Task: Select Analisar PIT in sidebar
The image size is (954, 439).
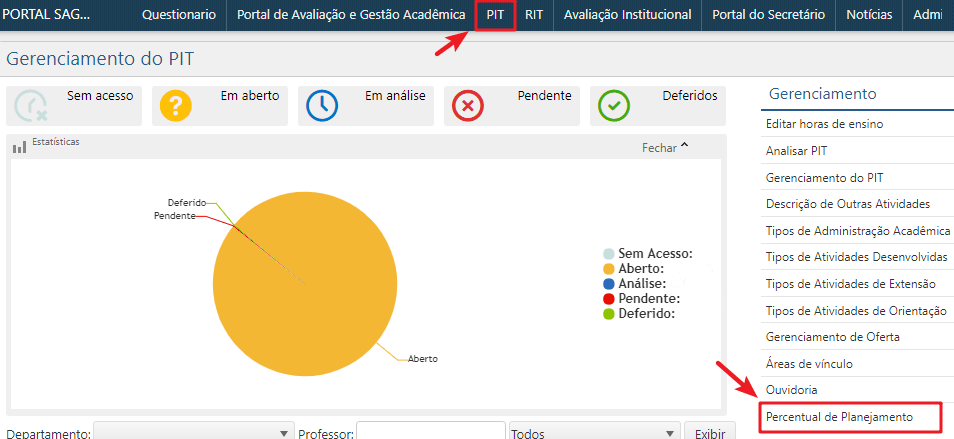Action: click(796, 150)
